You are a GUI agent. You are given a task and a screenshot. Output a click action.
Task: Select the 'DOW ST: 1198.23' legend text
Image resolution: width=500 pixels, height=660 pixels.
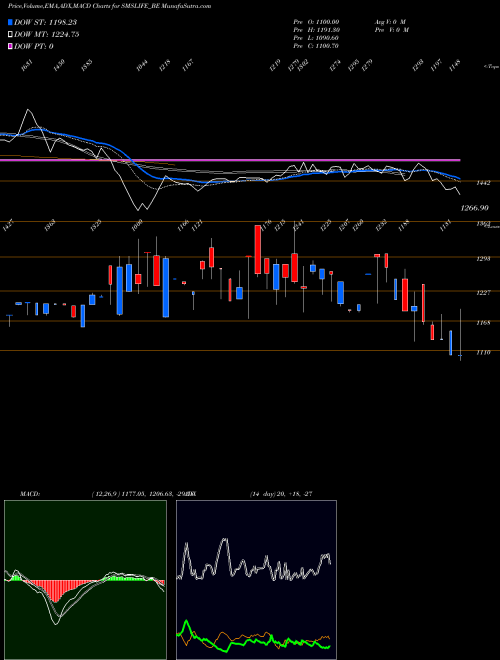click(45, 22)
